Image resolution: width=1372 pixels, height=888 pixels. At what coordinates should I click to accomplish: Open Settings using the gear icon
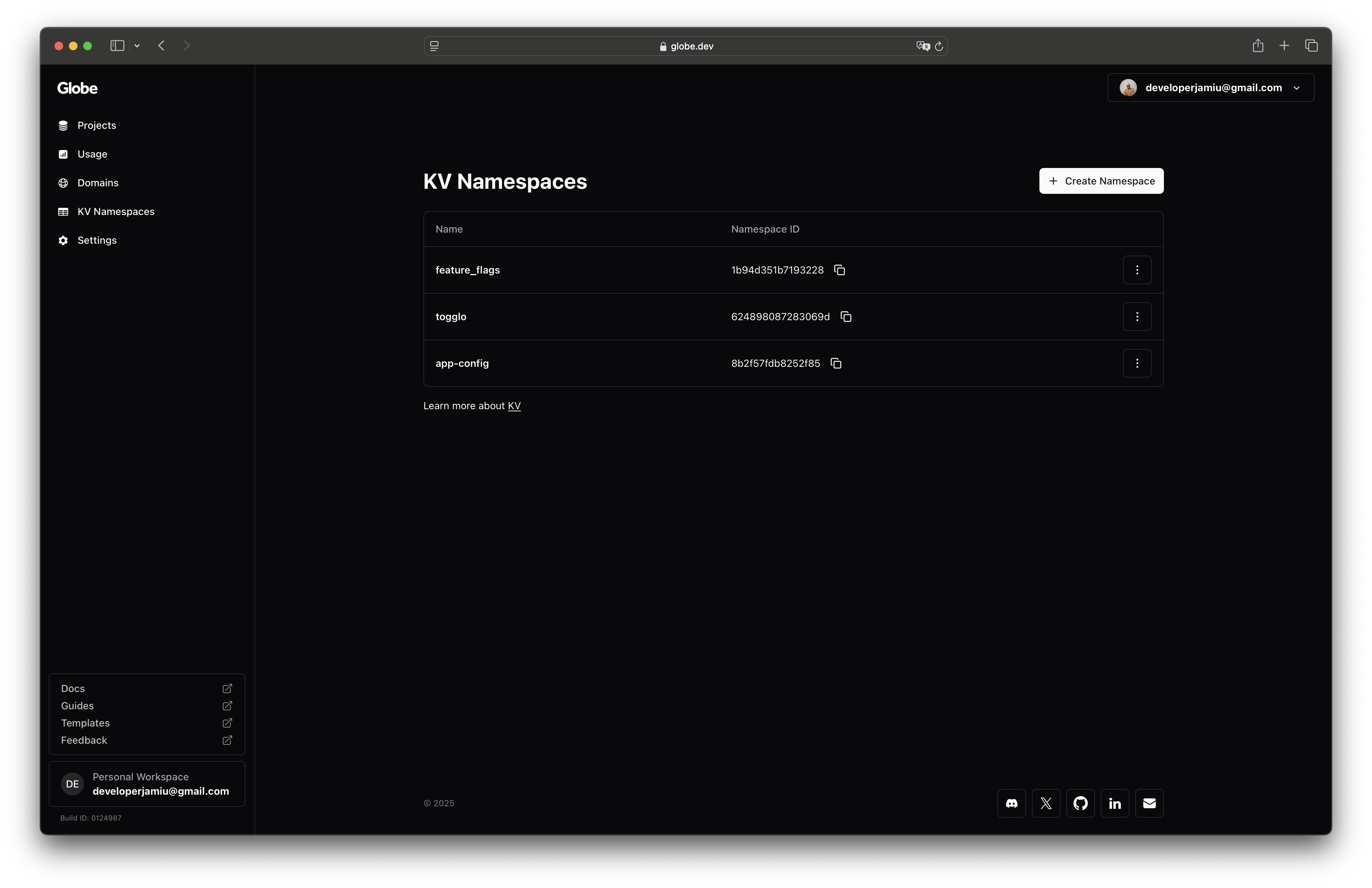pyautogui.click(x=63, y=240)
